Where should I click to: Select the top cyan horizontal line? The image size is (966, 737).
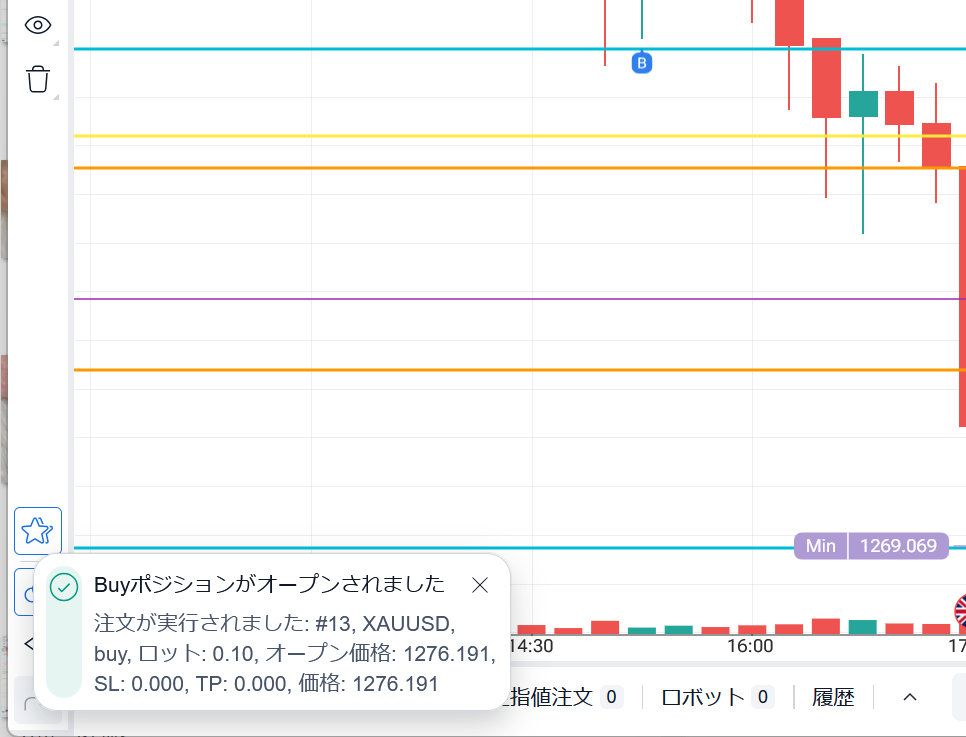click(x=400, y=48)
